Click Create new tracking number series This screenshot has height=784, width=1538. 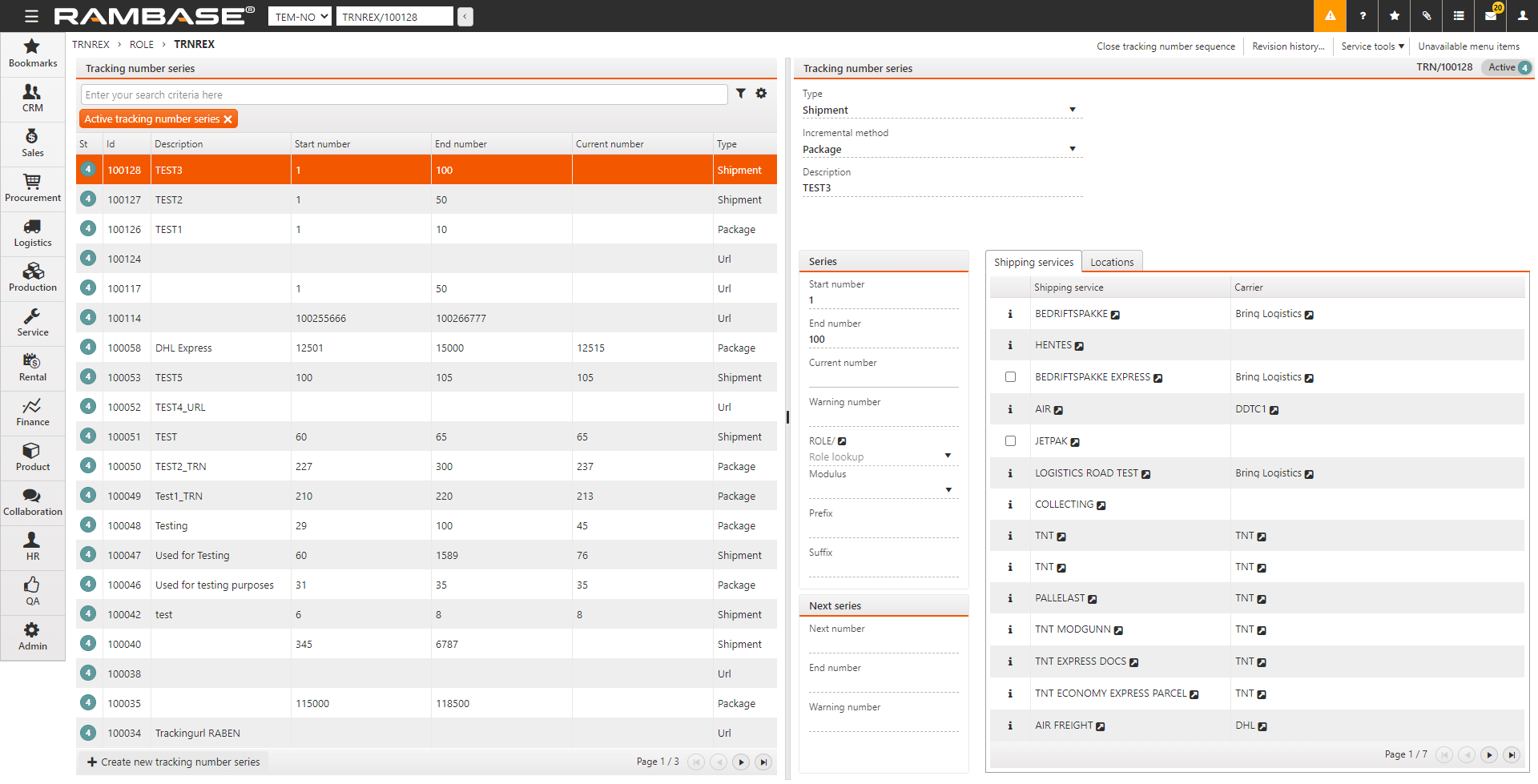point(173,762)
